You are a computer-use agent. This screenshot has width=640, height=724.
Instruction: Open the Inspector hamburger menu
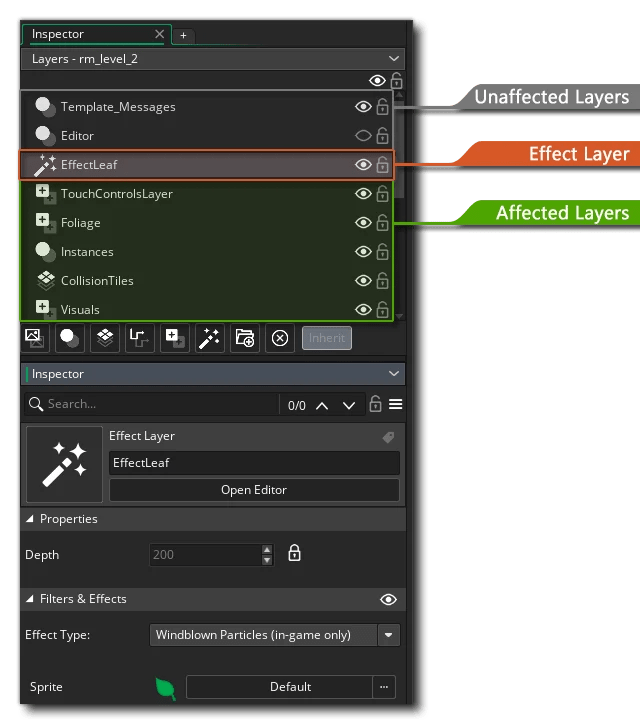point(395,404)
